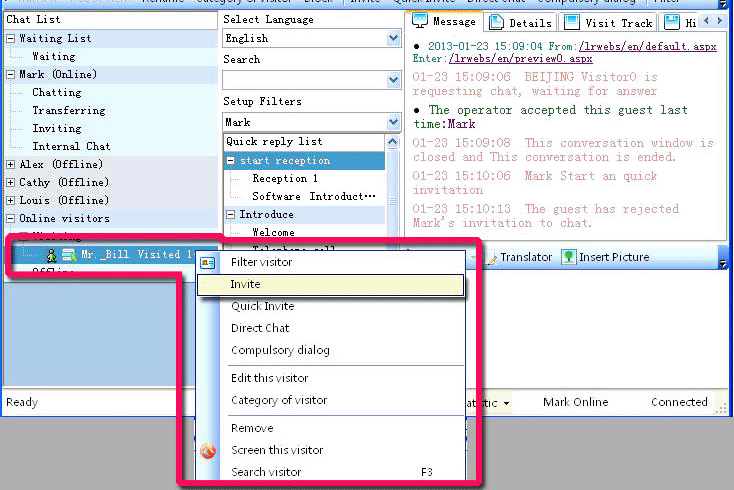
Task: Choose Invite from context menu
Action: (x=330, y=285)
